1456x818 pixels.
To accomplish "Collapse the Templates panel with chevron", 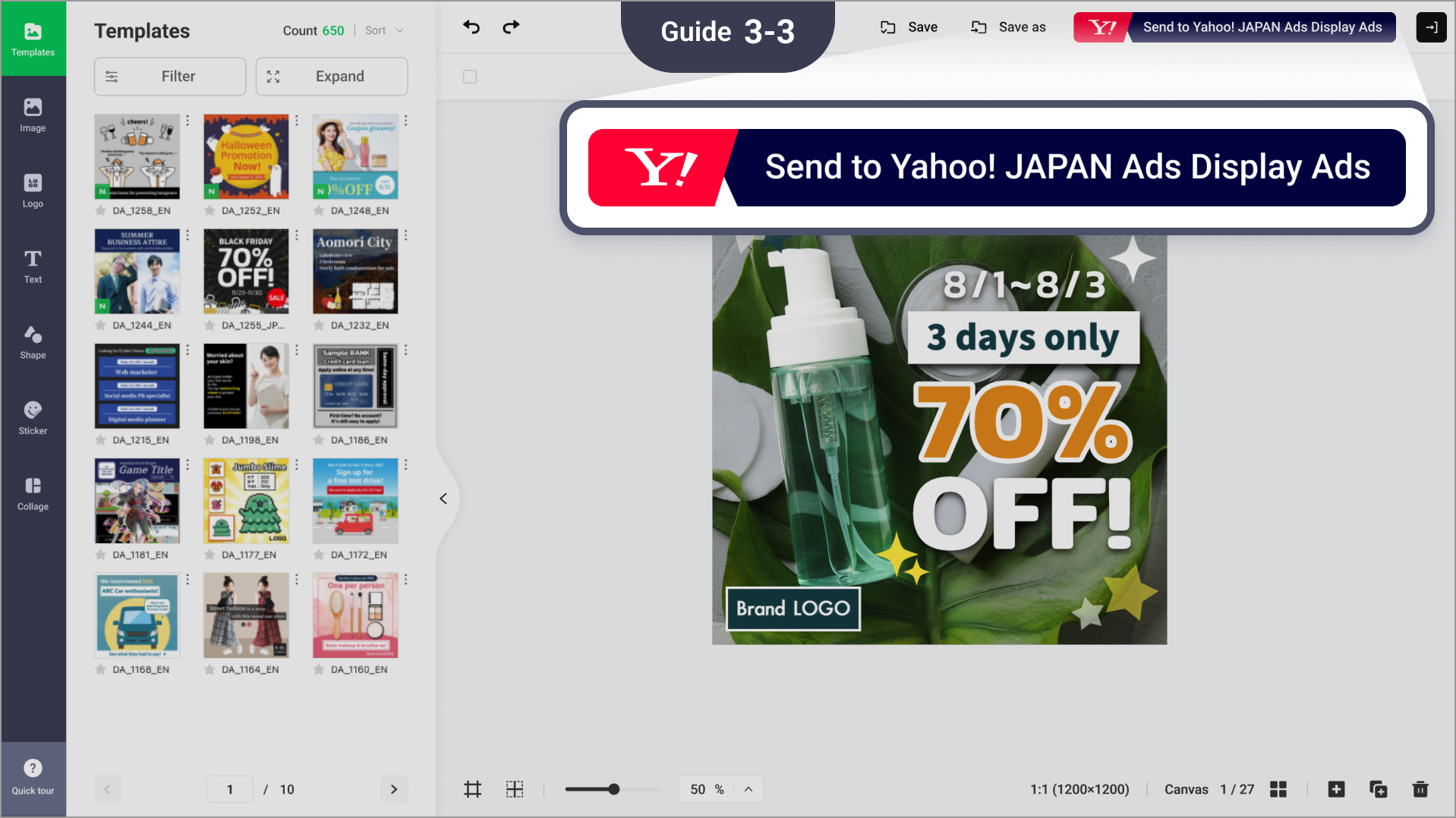I will [443, 499].
